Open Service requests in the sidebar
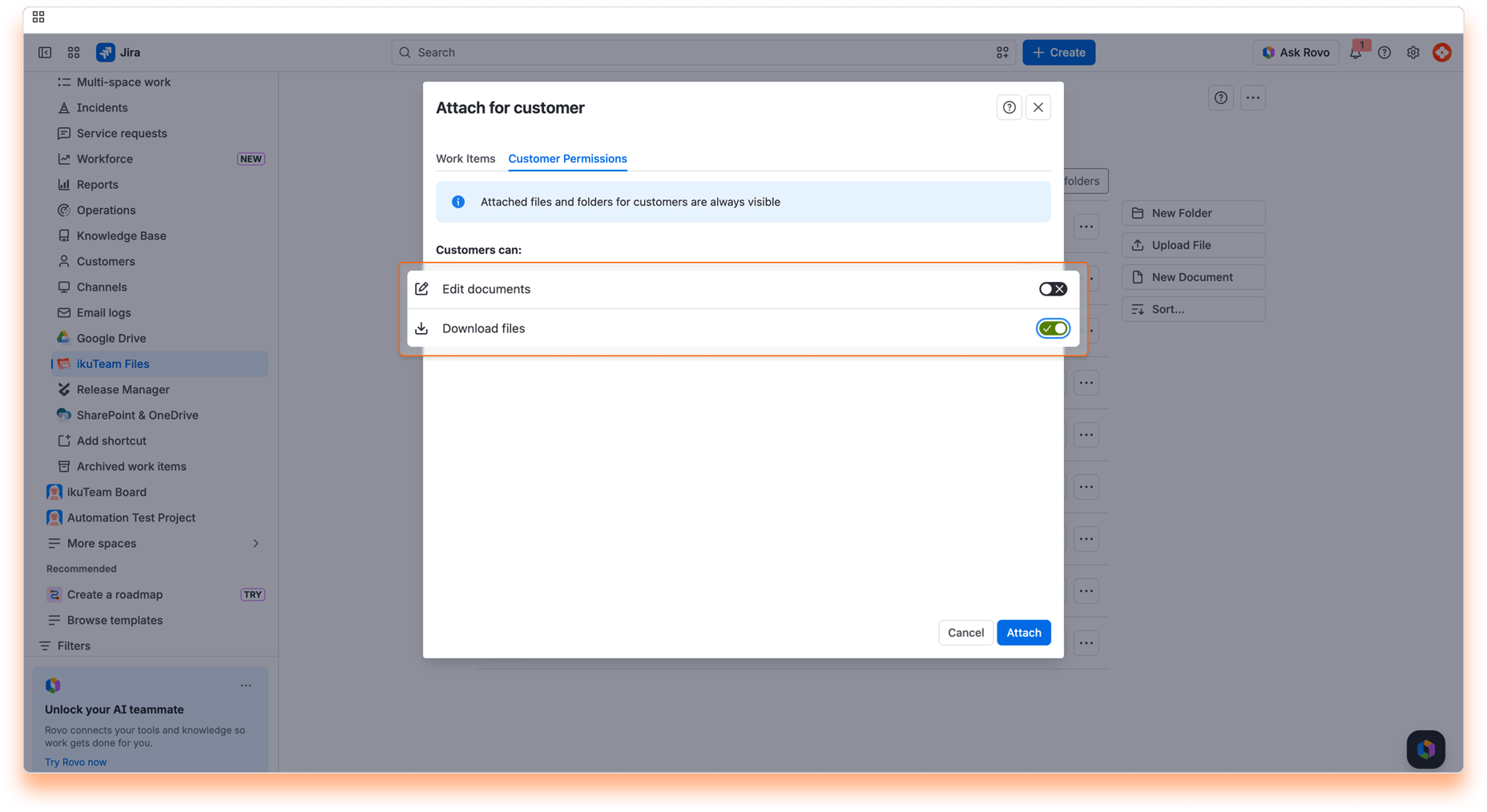Screen dimensions: 1487x812 [160, 133]
